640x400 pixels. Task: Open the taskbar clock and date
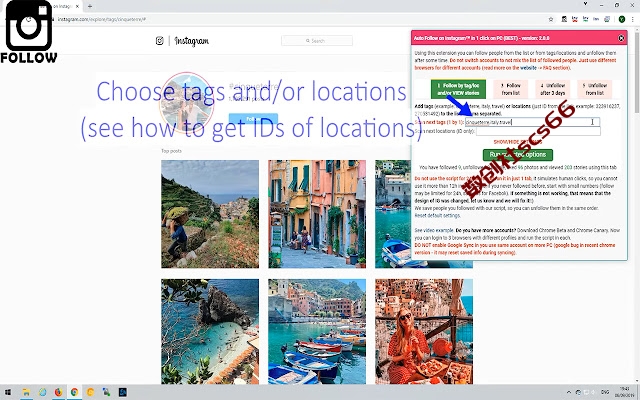click(624, 392)
